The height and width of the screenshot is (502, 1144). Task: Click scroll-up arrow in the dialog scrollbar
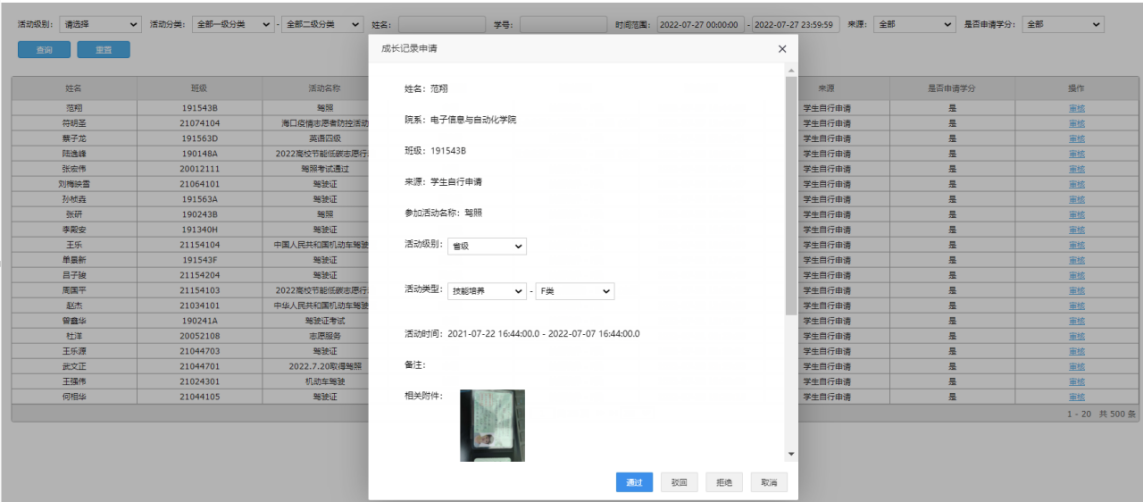pyautogui.click(x=791, y=71)
